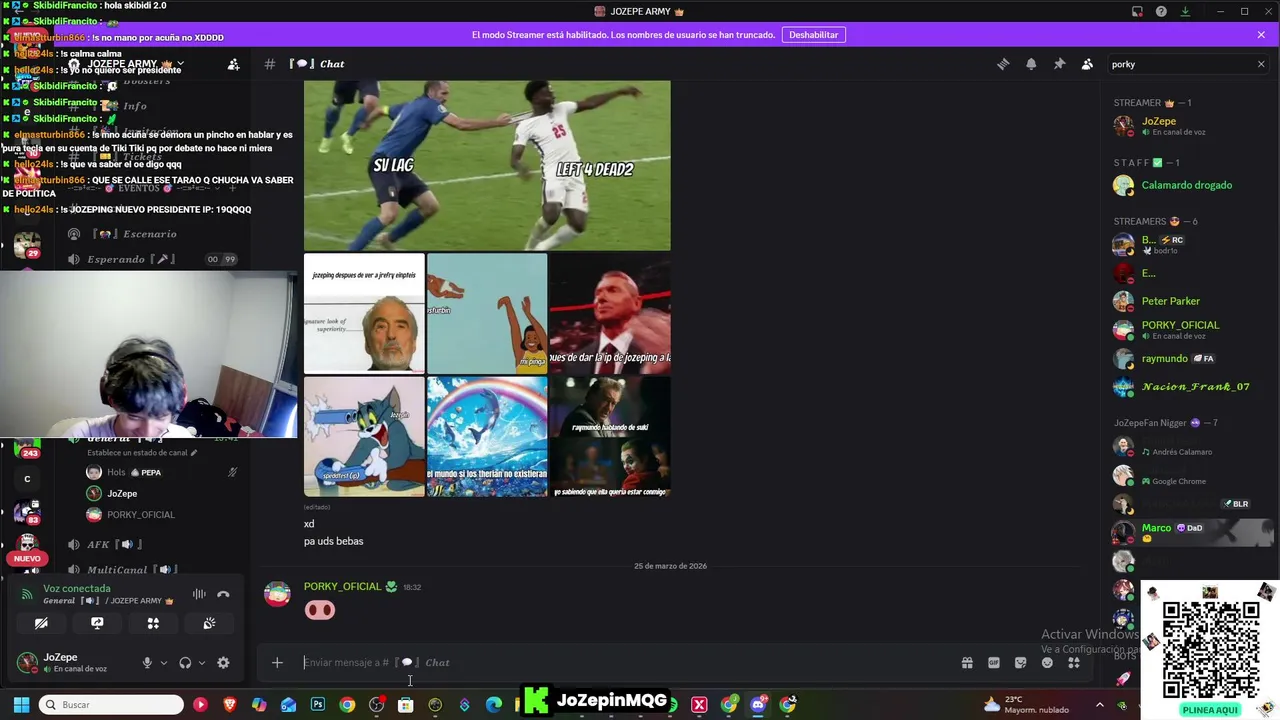This screenshot has height=720, width=1280.
Task: Show pinned messages with pin icon
Action: [1059, 64]
